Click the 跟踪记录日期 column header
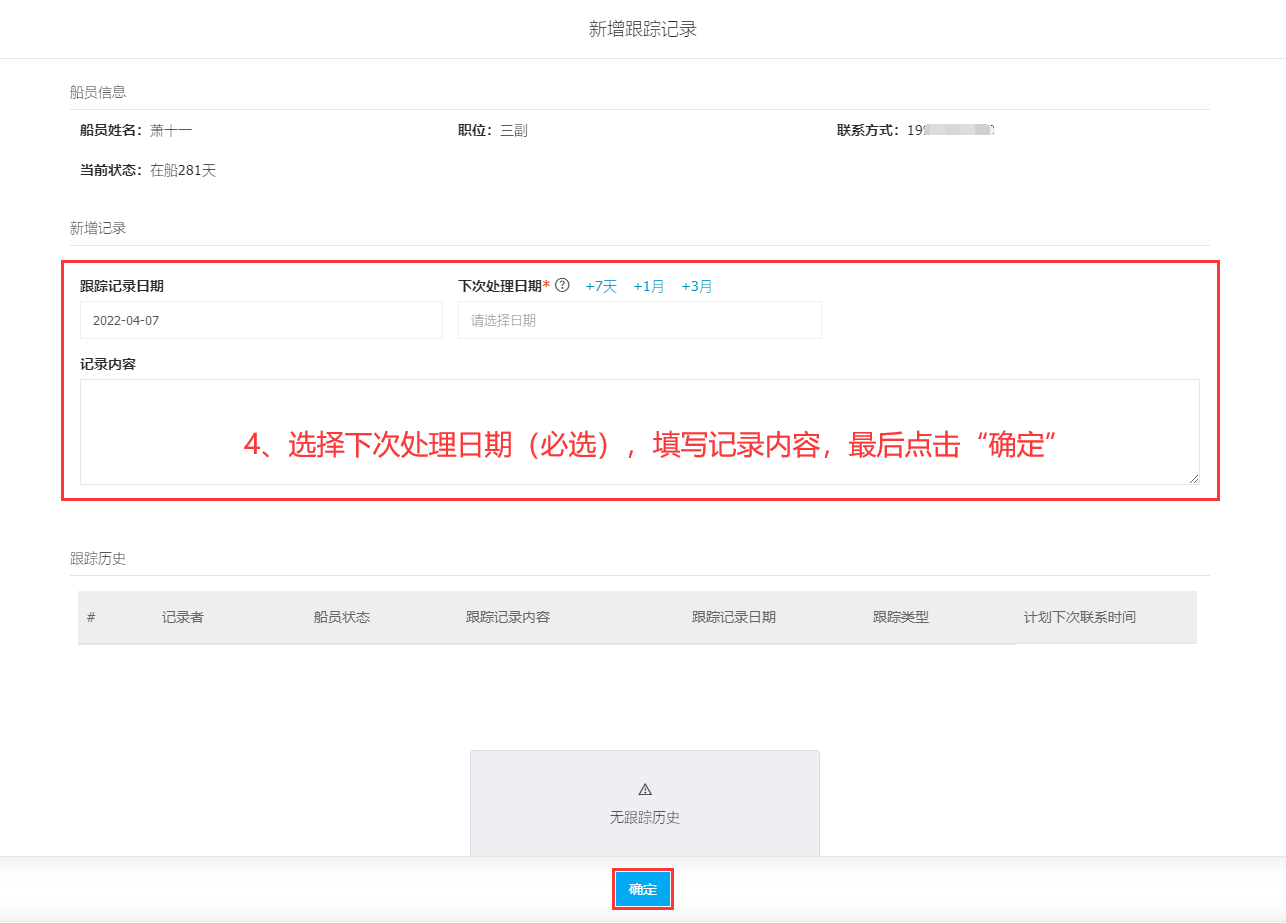The height and width of the screenshot is (923, 1286). 734,617
